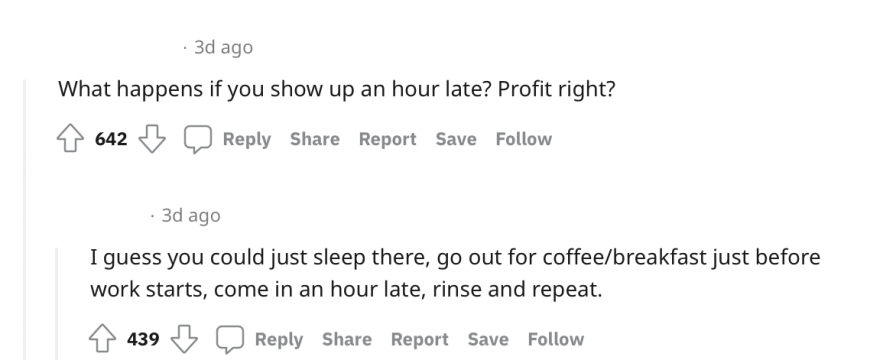Screen dimensions: 870x360
Task: Share the 'Profit right?' comment
Action: pos(315,139)
